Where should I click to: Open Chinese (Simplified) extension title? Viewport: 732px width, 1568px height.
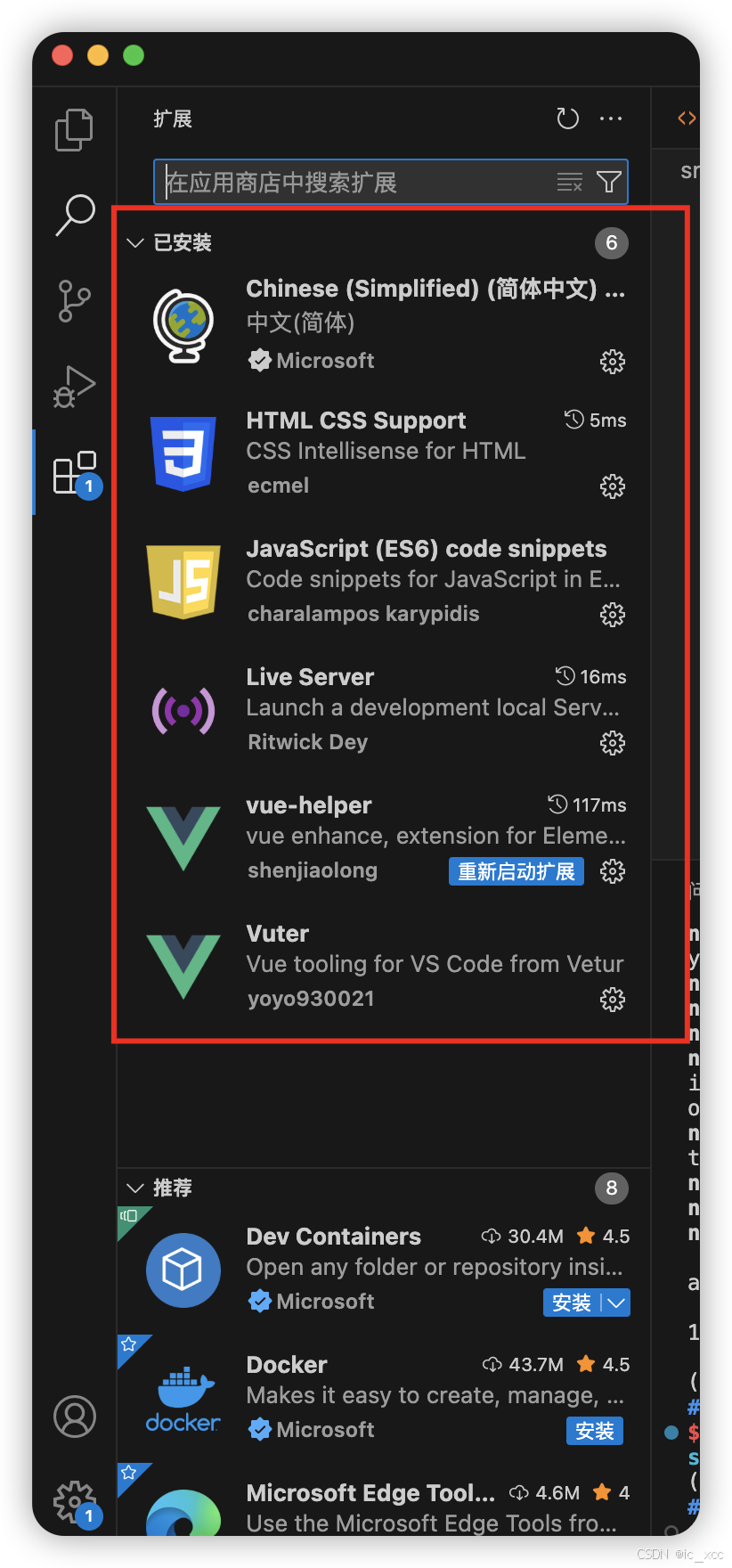point(435,289)
